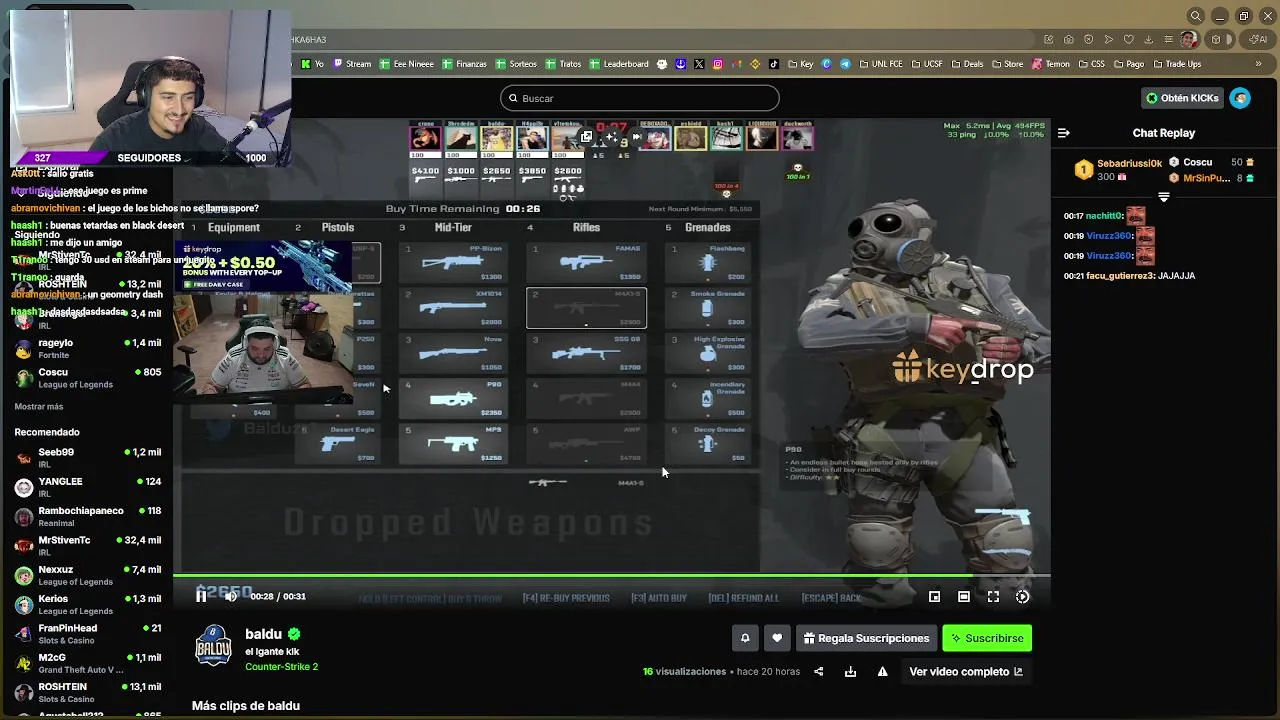Open Yo Kick bookmark
Viewport: 1280px width, 720px height.
[313, 64]
